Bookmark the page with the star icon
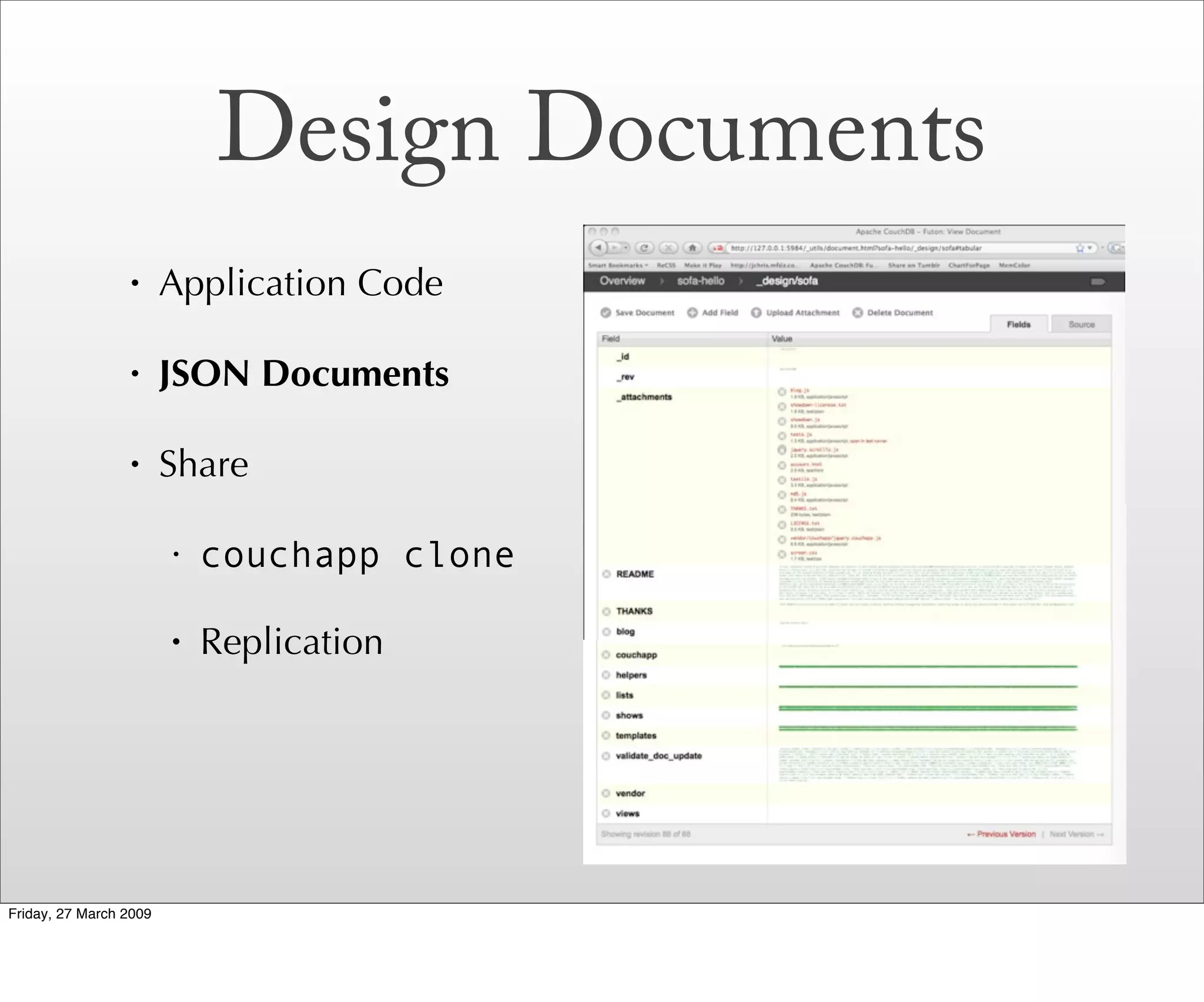 1079,248
